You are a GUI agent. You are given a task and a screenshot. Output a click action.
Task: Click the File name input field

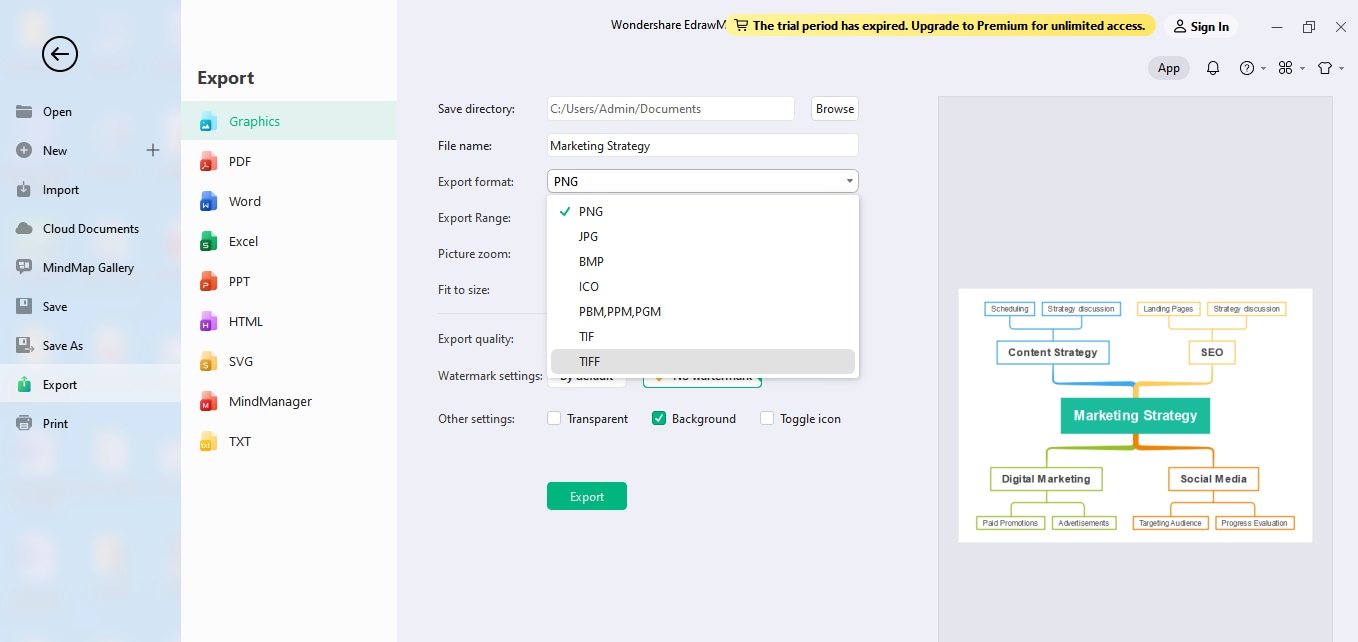tap(702, 146)
